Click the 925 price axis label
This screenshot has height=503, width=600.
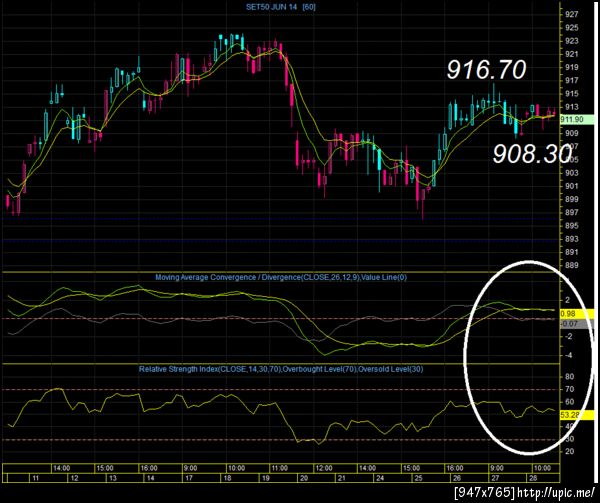click(572, 28)
